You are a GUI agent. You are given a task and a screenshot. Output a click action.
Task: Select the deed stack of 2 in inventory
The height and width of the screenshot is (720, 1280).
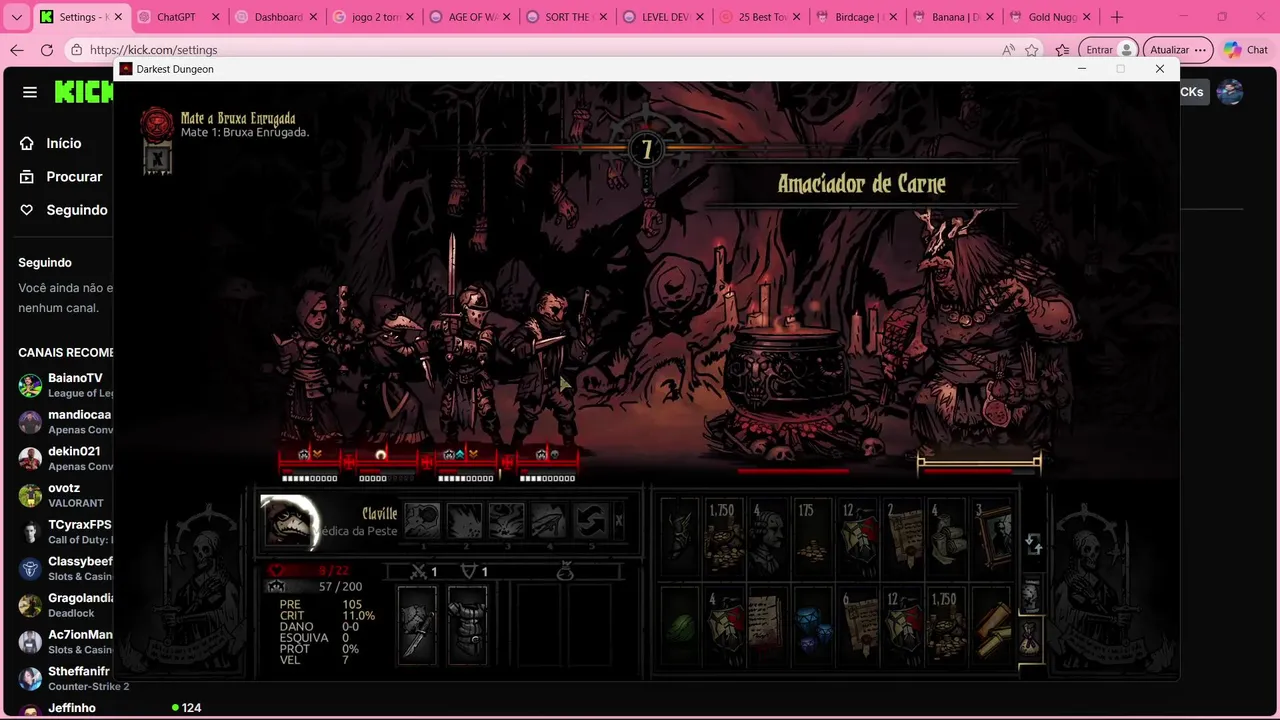(902, 538)
